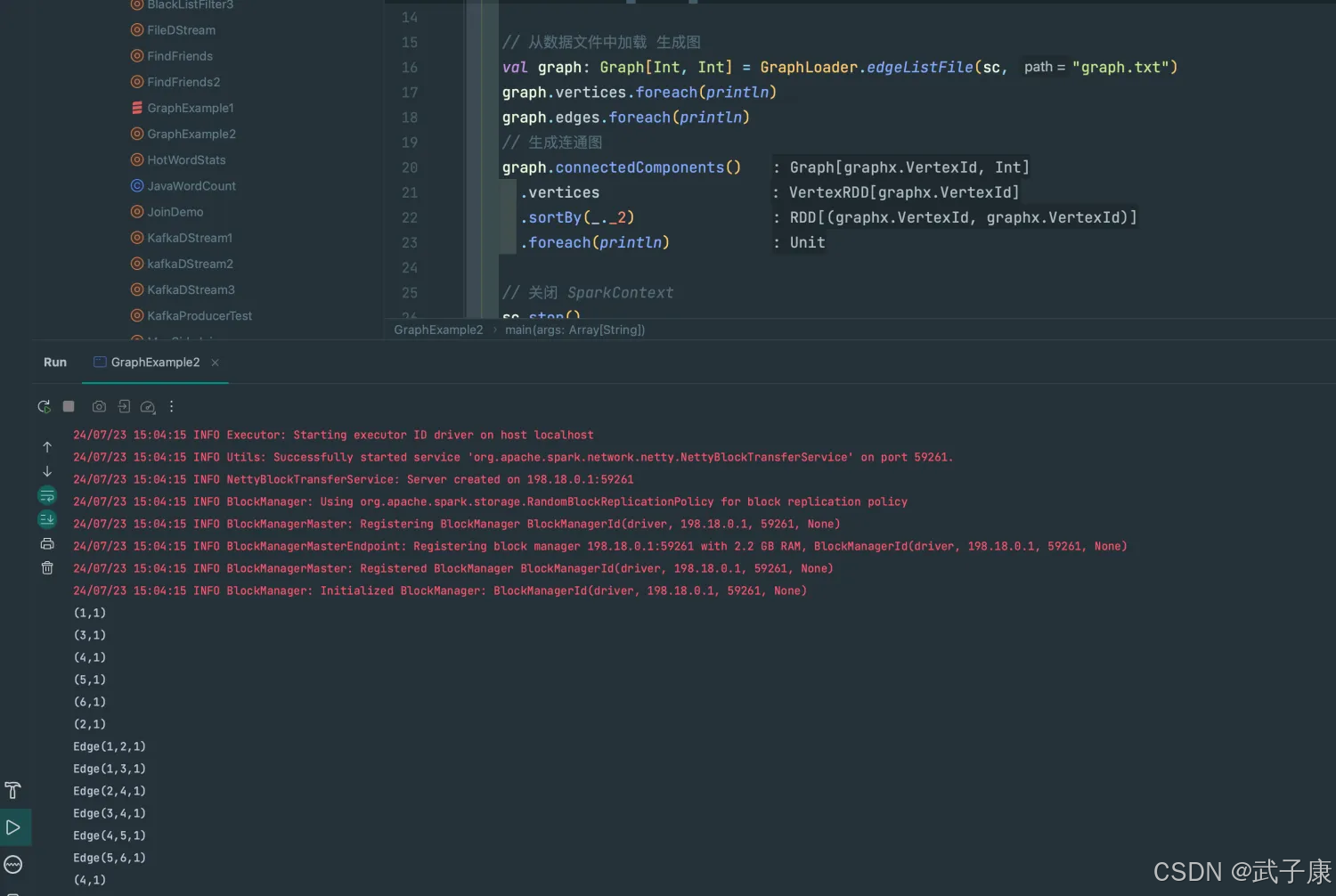Click the Attach Debugger icon in Run toolbar
Viewport: 1336px width, 896px height.
pos(124,407)
